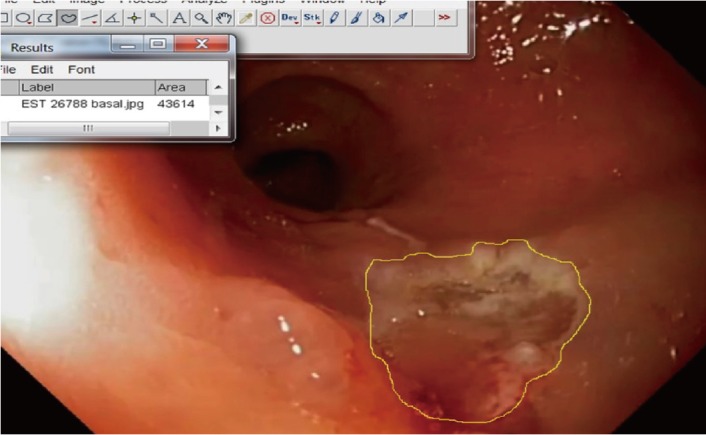Click the Results window title bar text

coord(32,48)
